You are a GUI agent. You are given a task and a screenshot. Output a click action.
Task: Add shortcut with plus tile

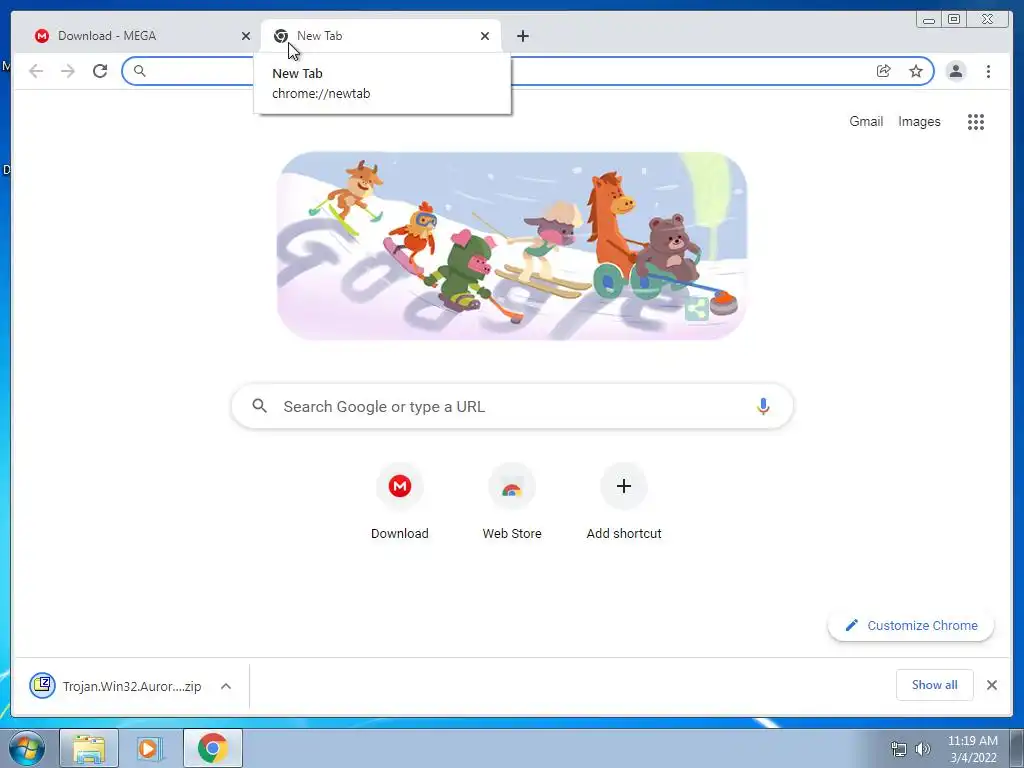click(x=624, y=502)
